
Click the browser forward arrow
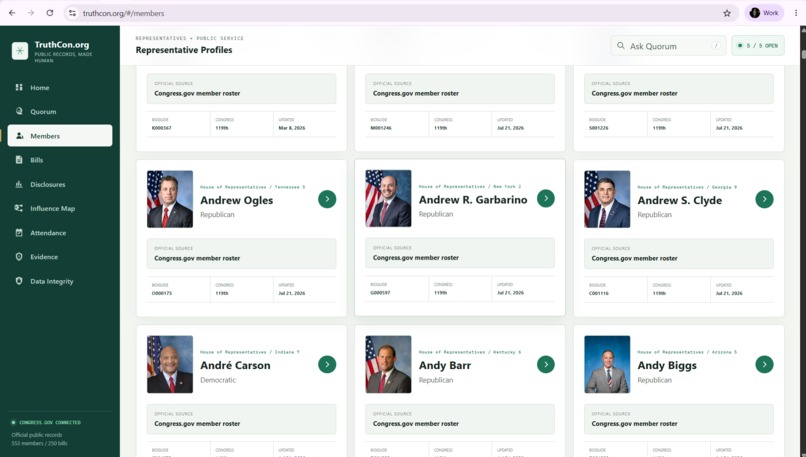coord(31,13)
